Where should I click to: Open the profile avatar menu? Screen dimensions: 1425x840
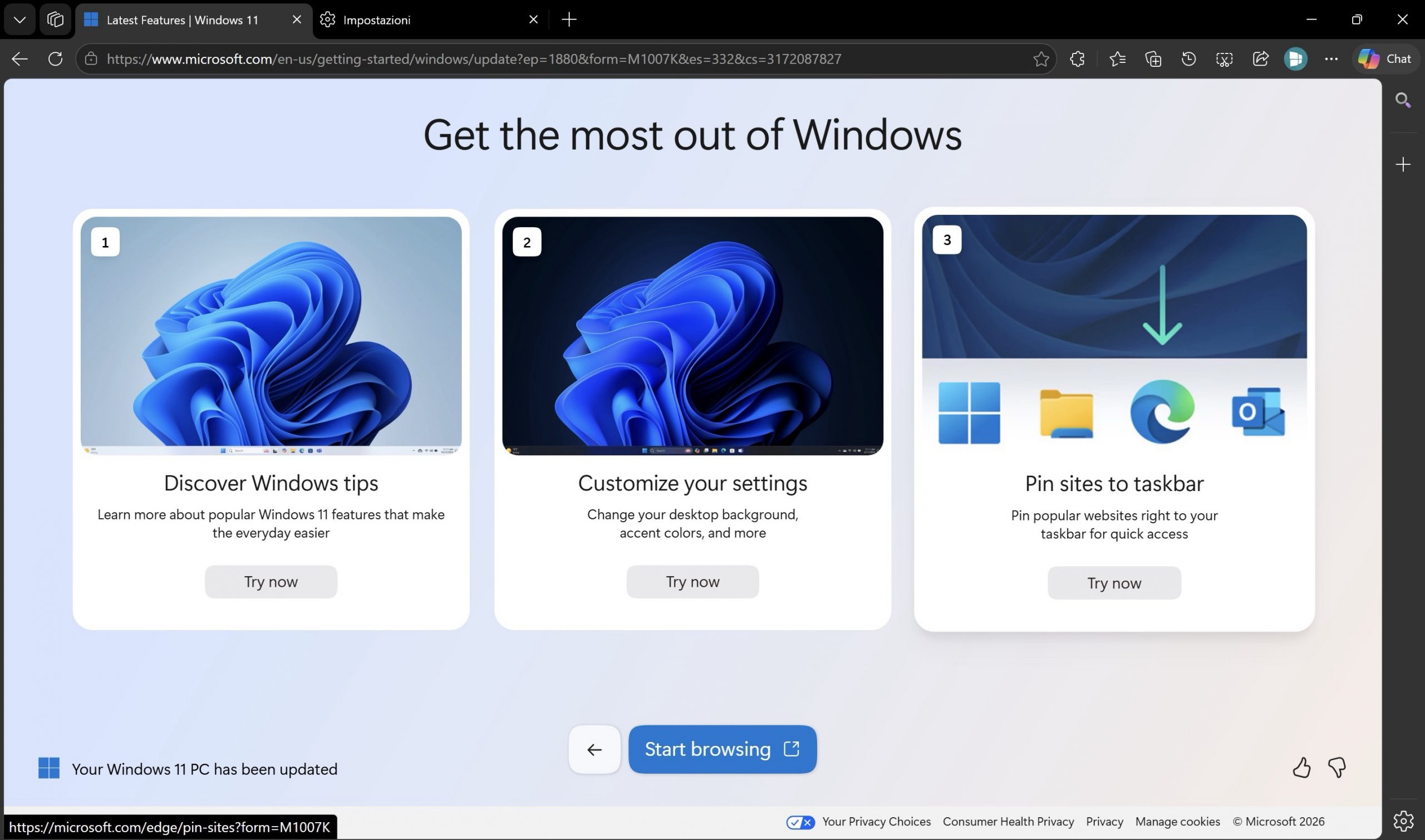coord(1295,59)
